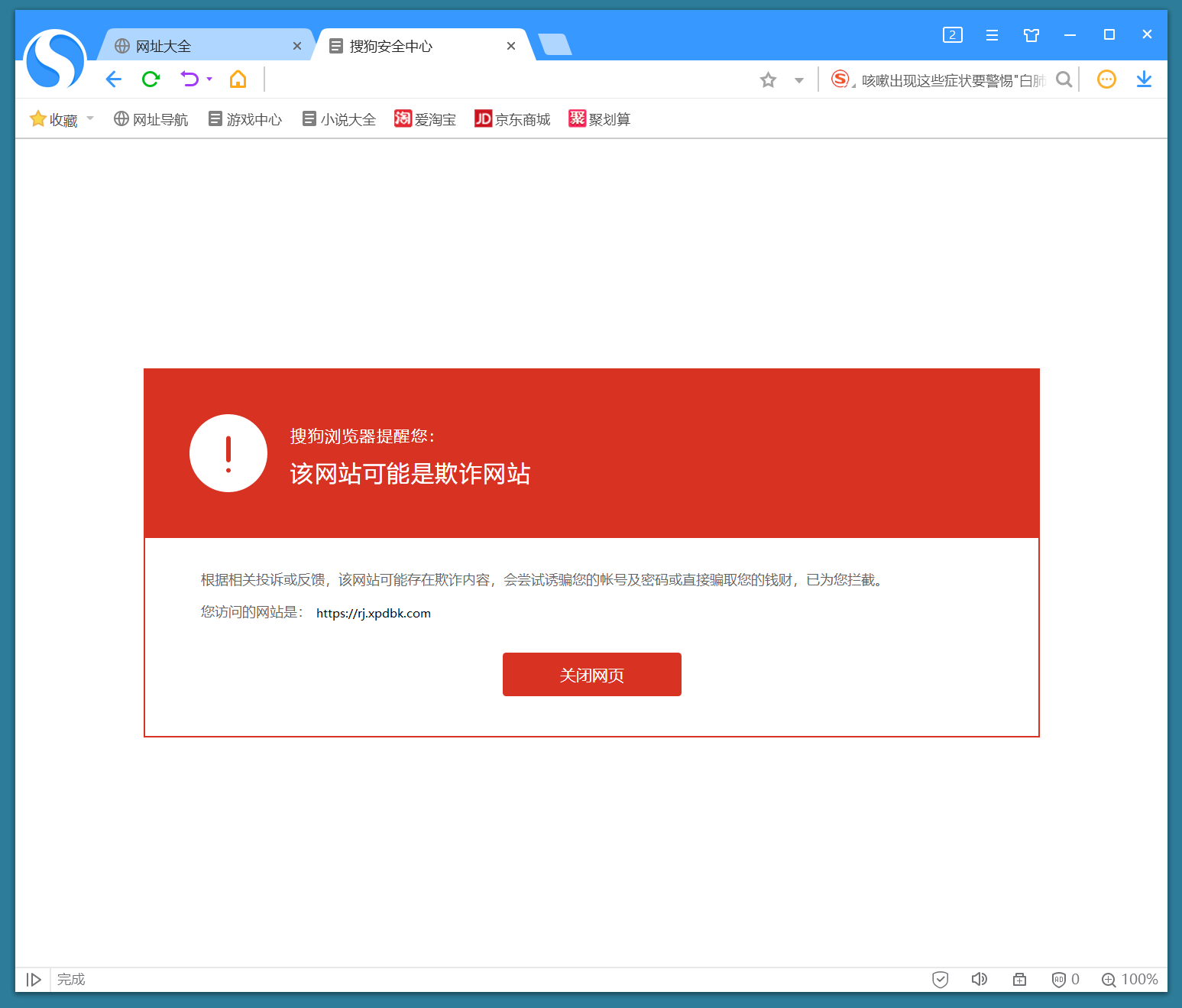Start a search with the magnifier icon
Screen dimensions: 1182x1008
tap(1064, 79)
